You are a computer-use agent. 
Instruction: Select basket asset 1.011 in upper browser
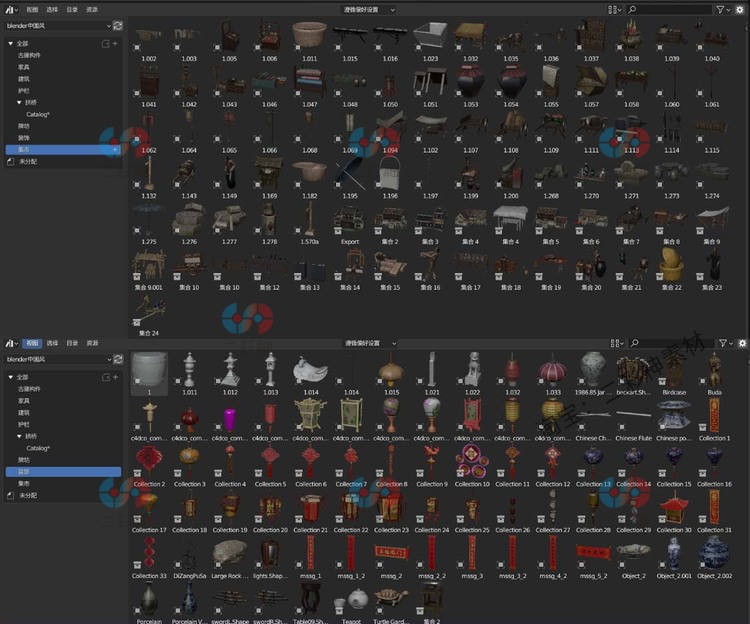[309, 35]
